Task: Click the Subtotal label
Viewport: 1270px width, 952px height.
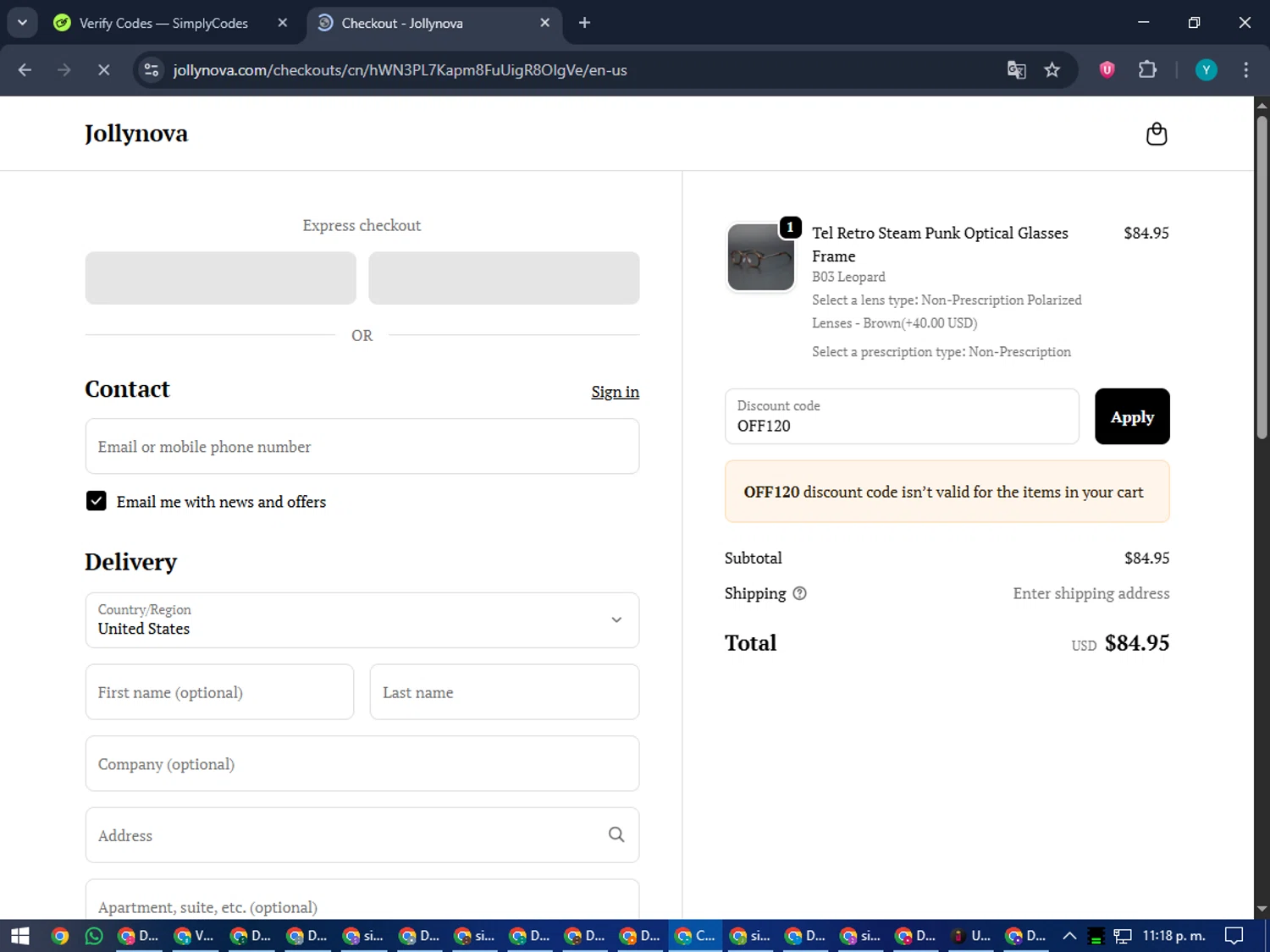Action: (753, 558)
